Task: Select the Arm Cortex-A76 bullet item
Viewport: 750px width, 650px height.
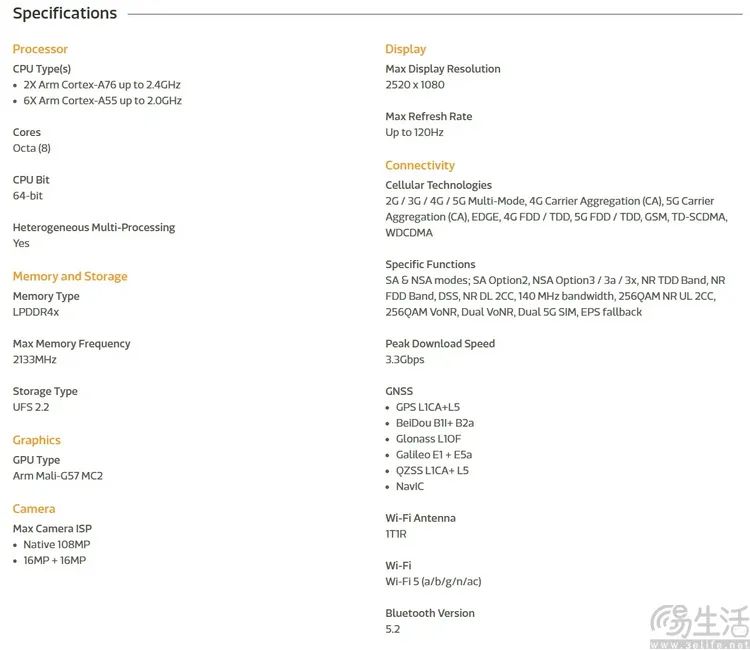Action: pyautogui.click(x=102, y=85)
